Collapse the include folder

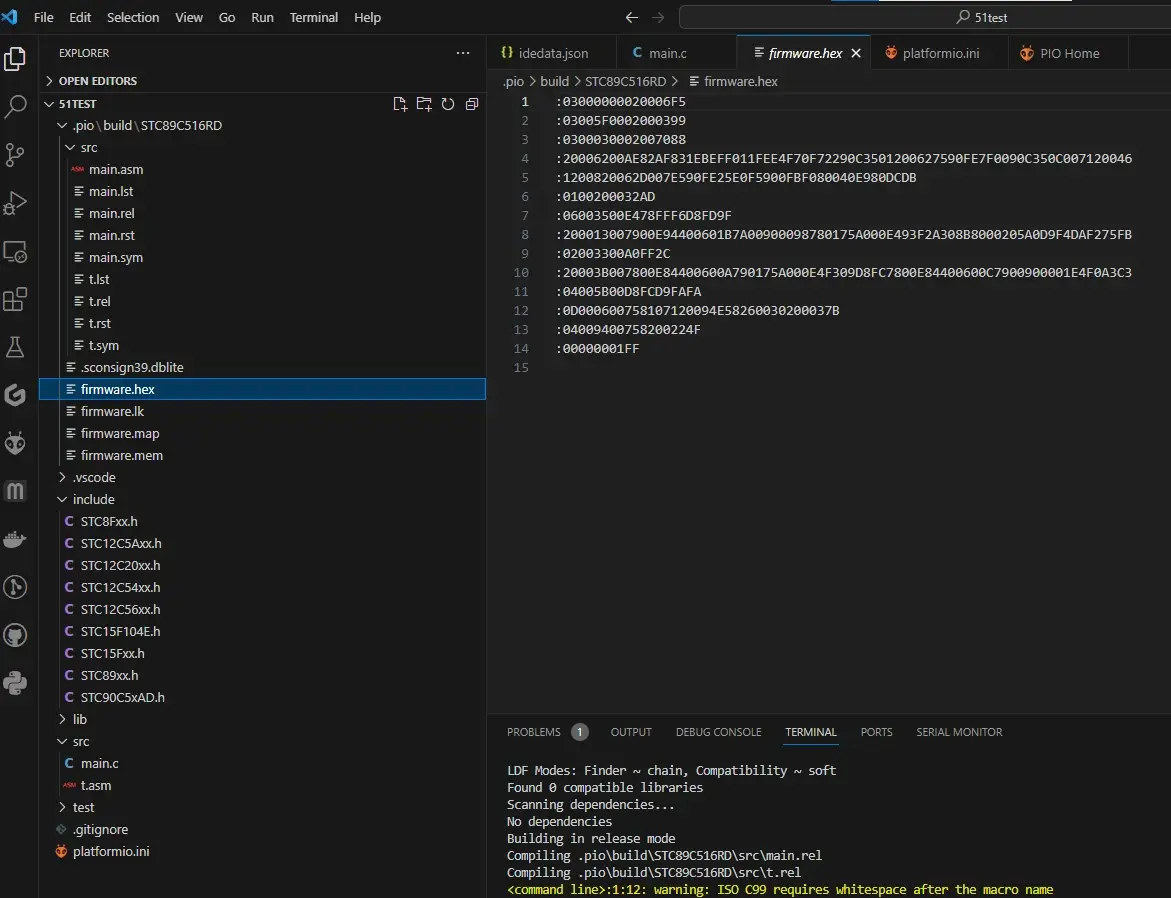coord(93,499)
